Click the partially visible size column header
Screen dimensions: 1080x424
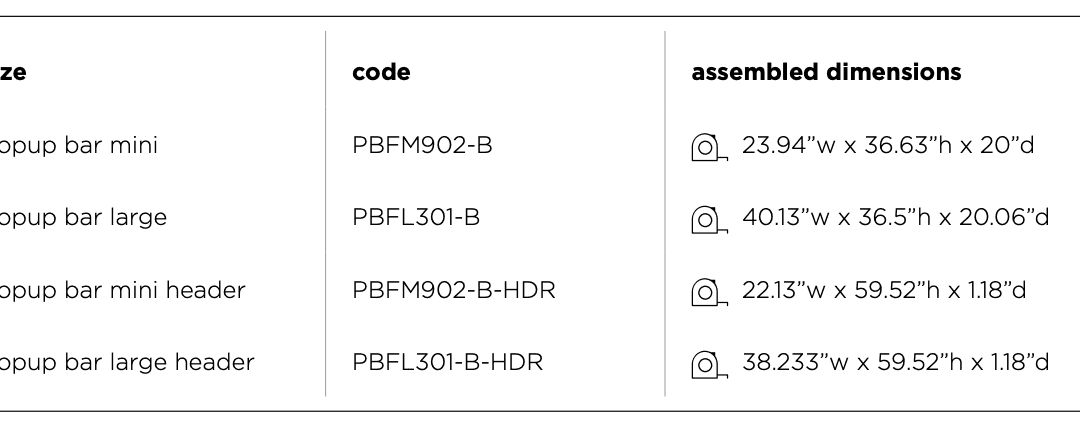click(x=13, y=72)
